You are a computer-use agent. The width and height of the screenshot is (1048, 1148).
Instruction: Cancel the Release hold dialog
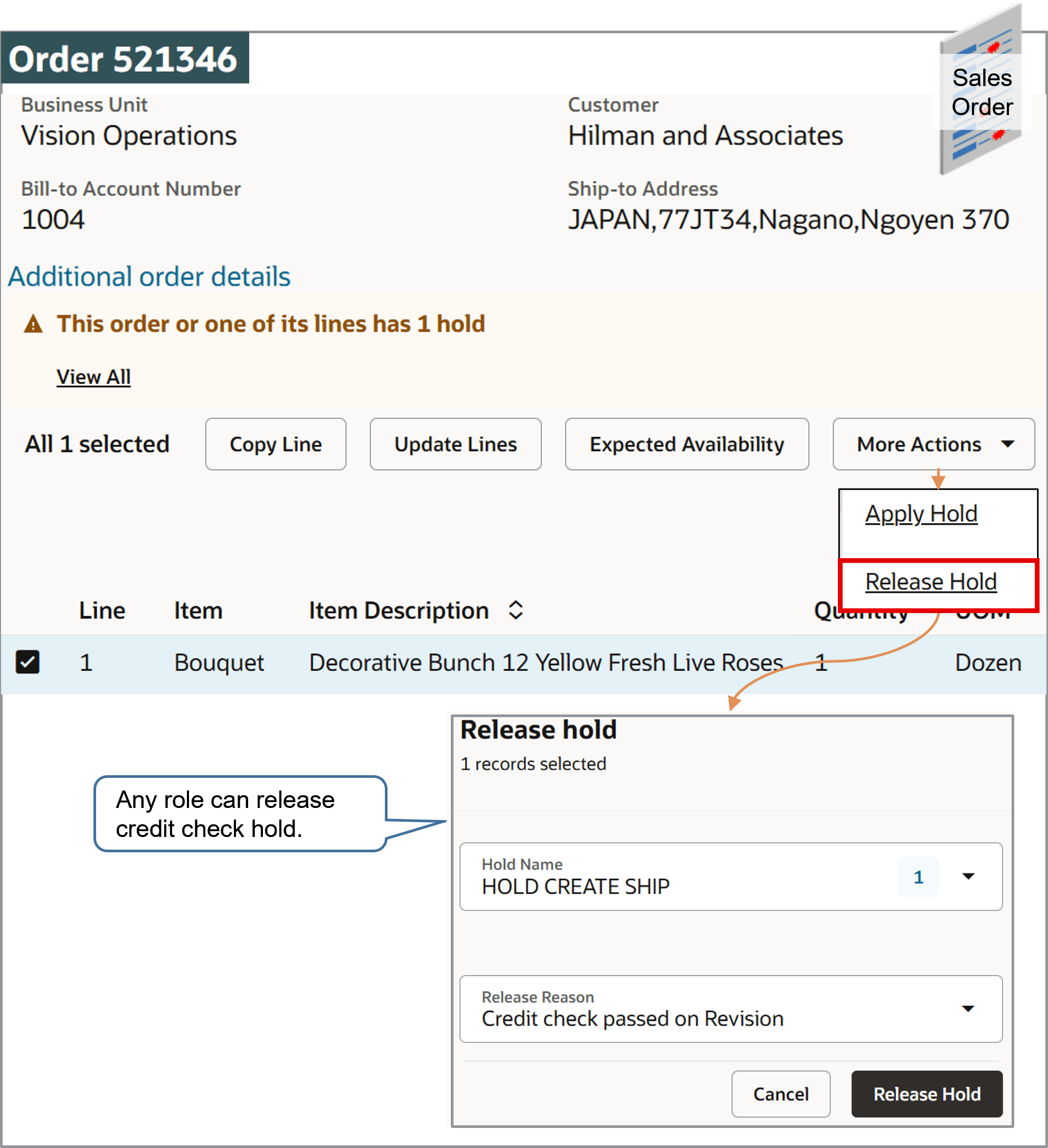click(x=780, y=1094)
